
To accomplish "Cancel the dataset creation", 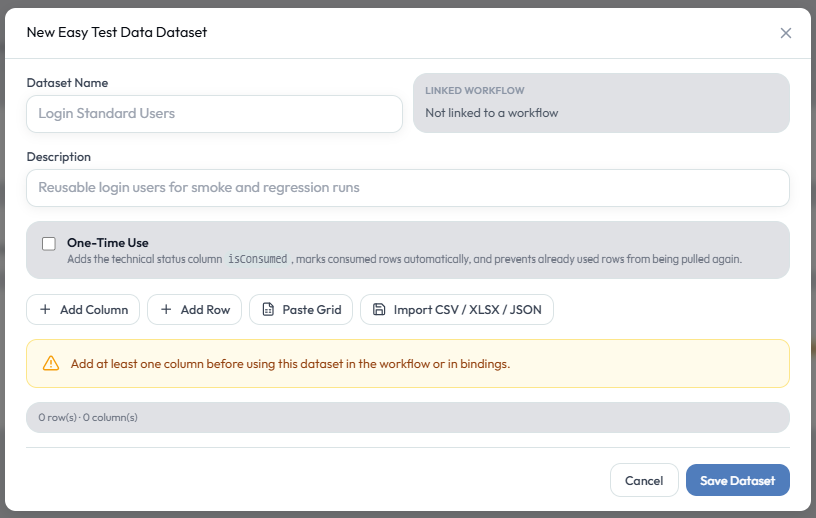I will click(x=644, y=480).
